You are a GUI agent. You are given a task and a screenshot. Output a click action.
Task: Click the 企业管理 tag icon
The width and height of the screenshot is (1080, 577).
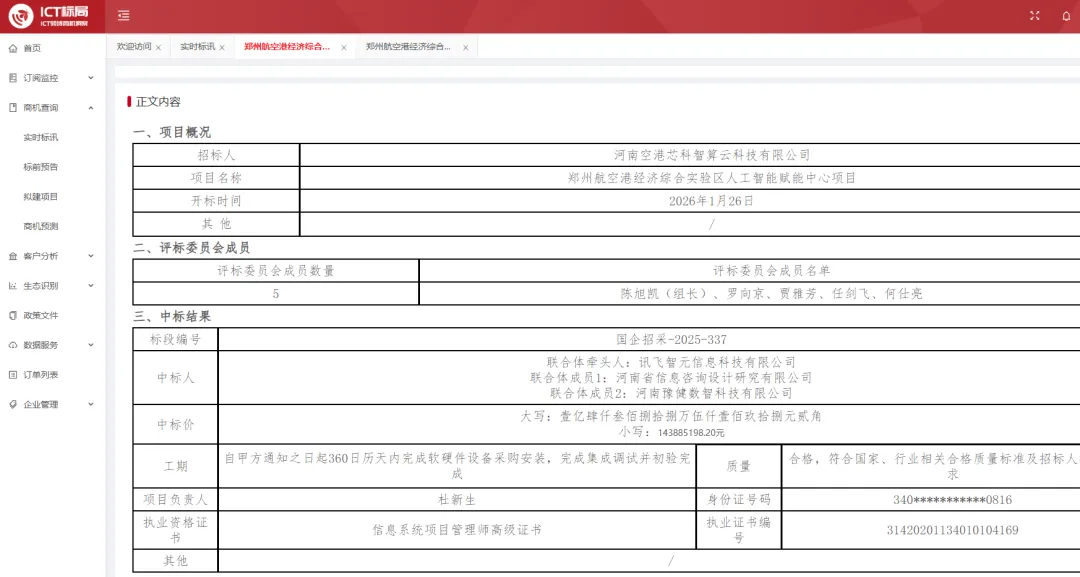12,404
